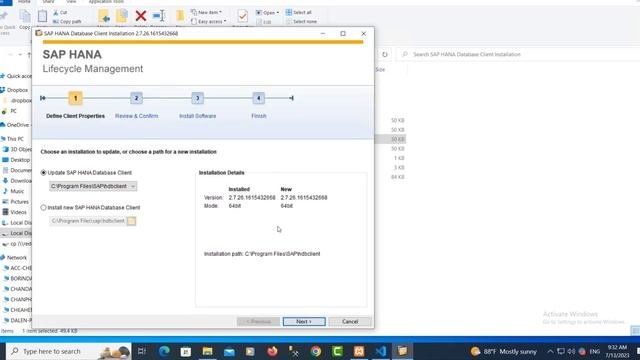
Task: Open the View ribbon tab in Explorer
Action: [x=71, y=2]
